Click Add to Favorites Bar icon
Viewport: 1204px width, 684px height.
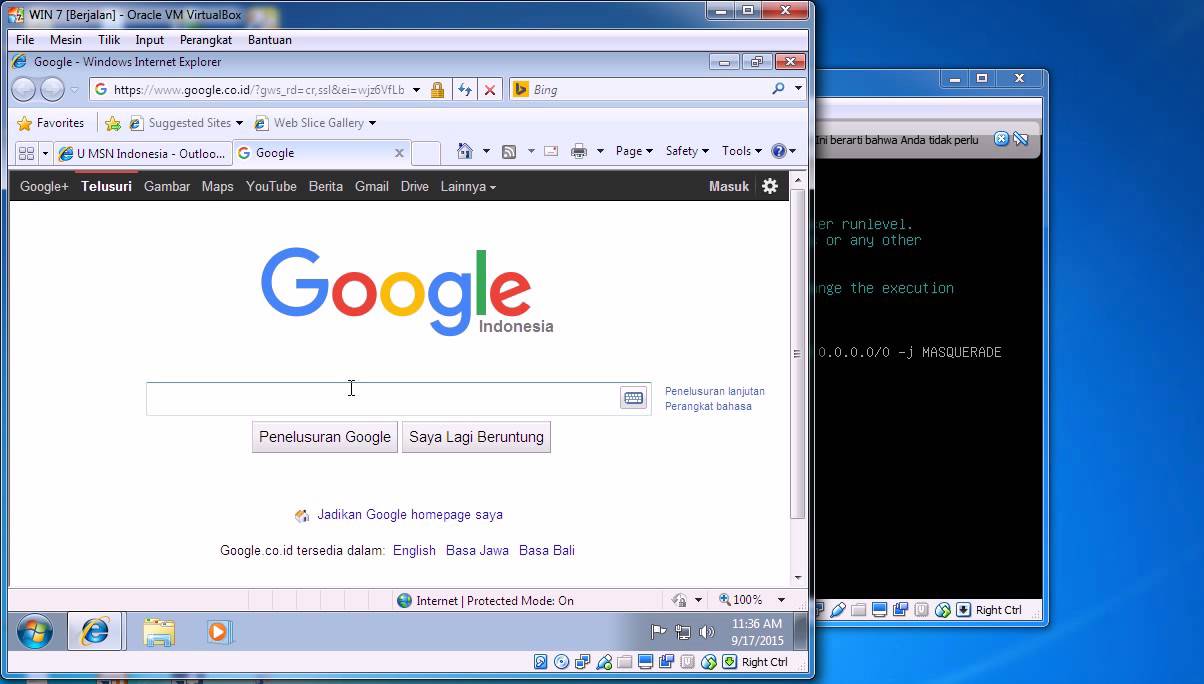(113, 123)
